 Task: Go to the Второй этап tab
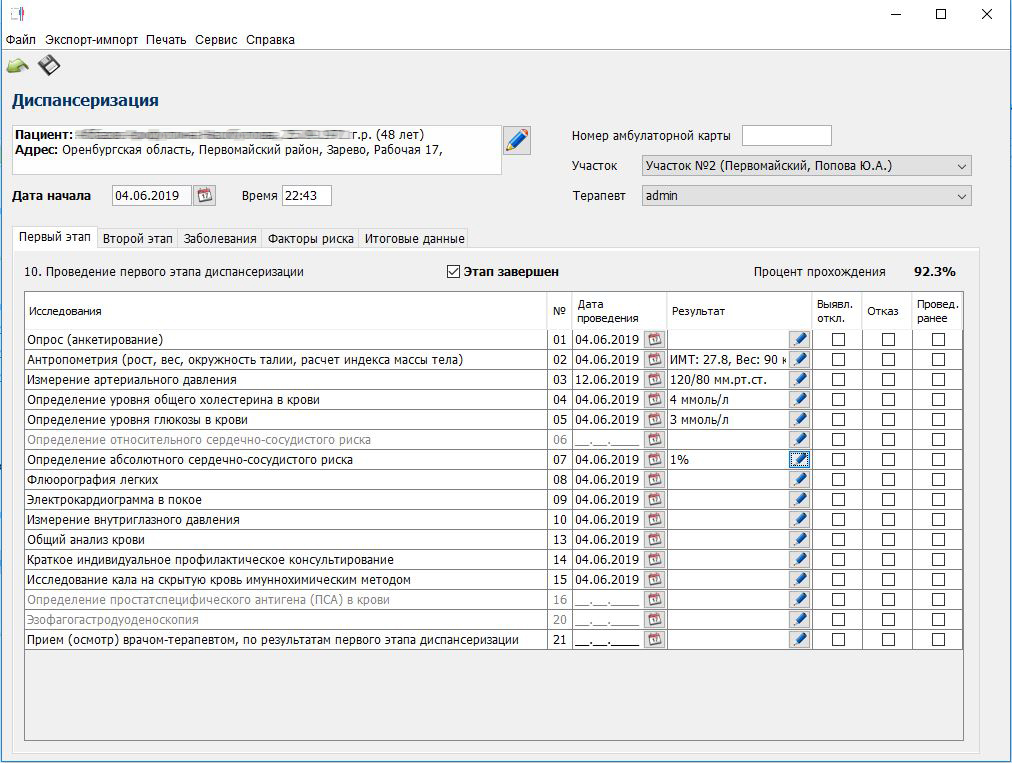point(137,239)
